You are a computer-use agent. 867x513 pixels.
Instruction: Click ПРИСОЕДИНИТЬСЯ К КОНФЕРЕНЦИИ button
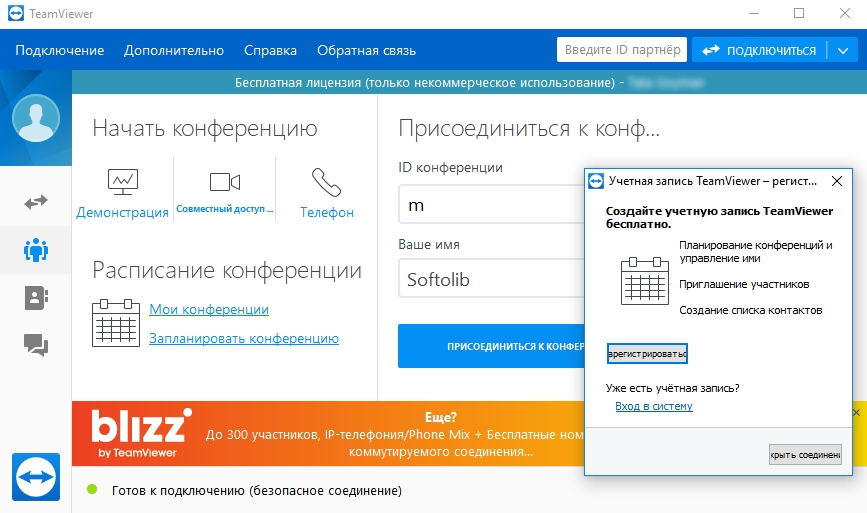point(492,346)
